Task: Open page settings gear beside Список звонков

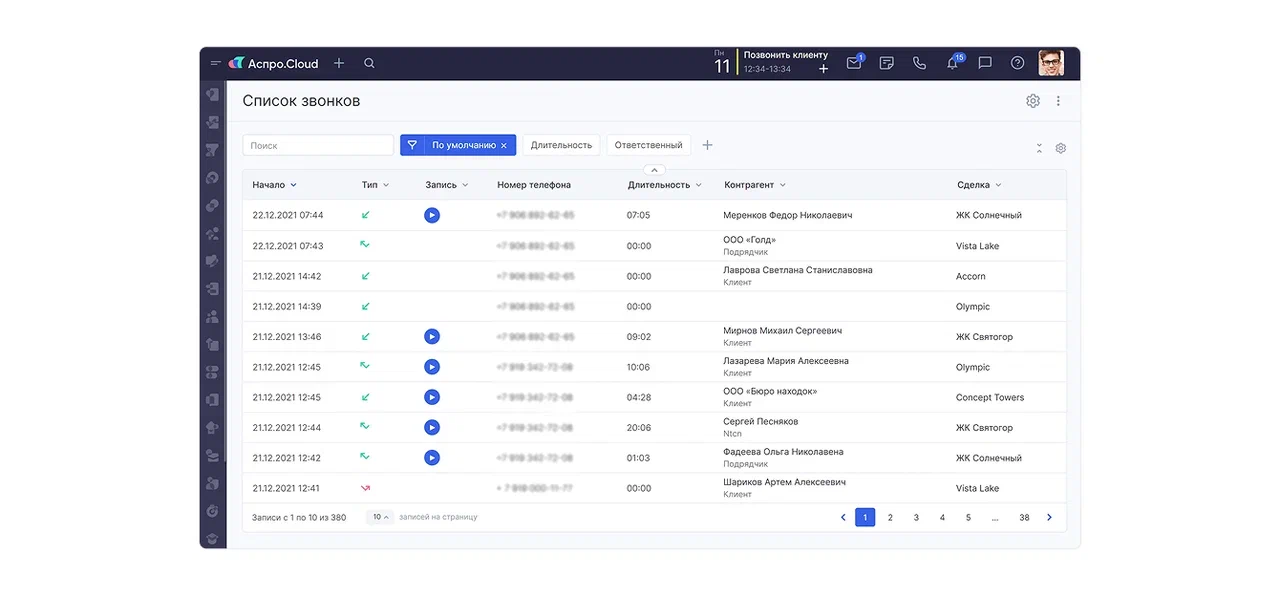Action: point(1033,101)
